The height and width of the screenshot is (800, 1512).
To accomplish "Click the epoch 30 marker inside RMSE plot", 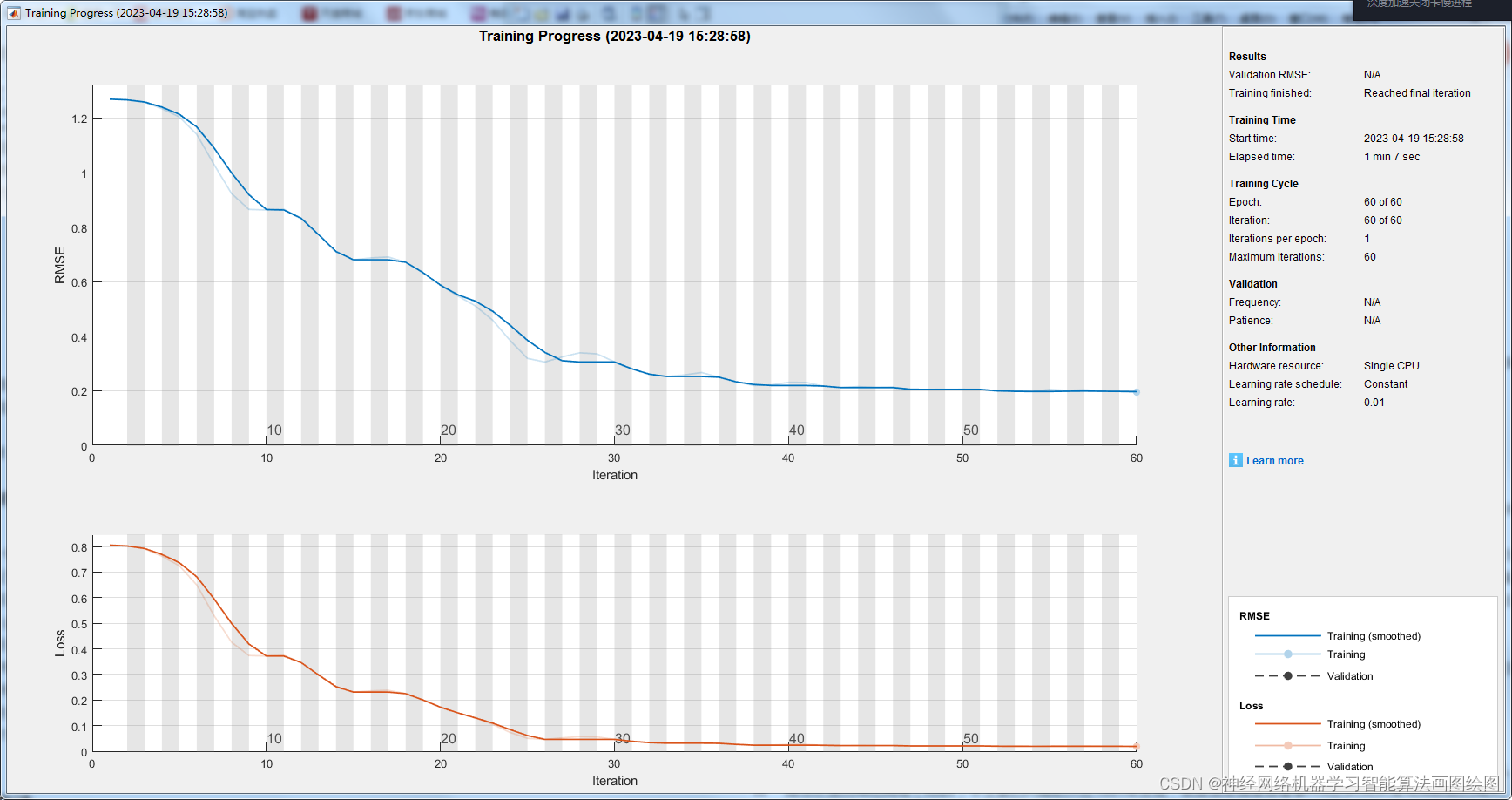I will [622, 431].
